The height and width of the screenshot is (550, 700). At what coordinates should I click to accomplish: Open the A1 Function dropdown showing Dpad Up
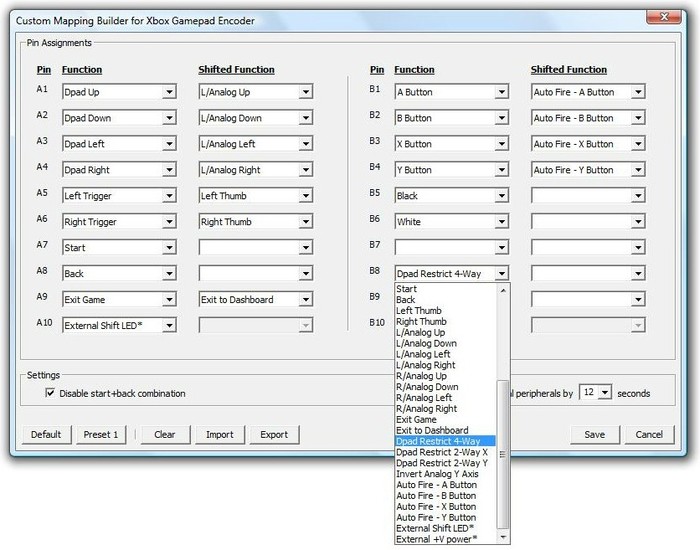(119, 92)
